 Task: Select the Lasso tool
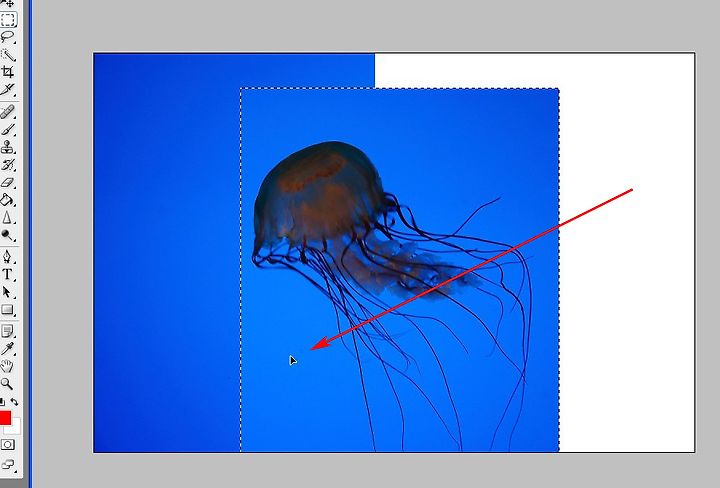tap(8, 37)
